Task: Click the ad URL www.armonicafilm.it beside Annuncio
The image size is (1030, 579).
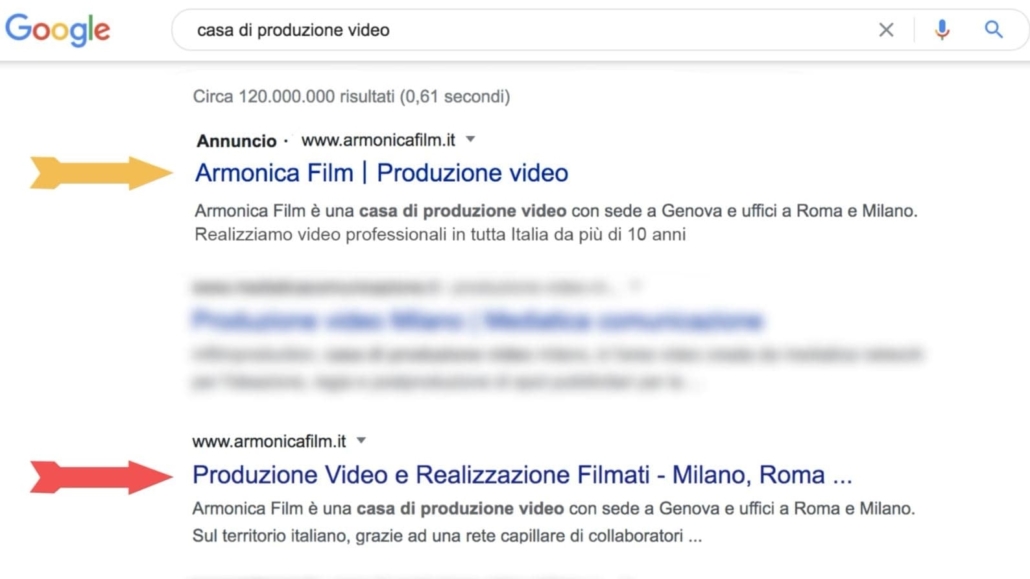Action: tap(378, 140)
